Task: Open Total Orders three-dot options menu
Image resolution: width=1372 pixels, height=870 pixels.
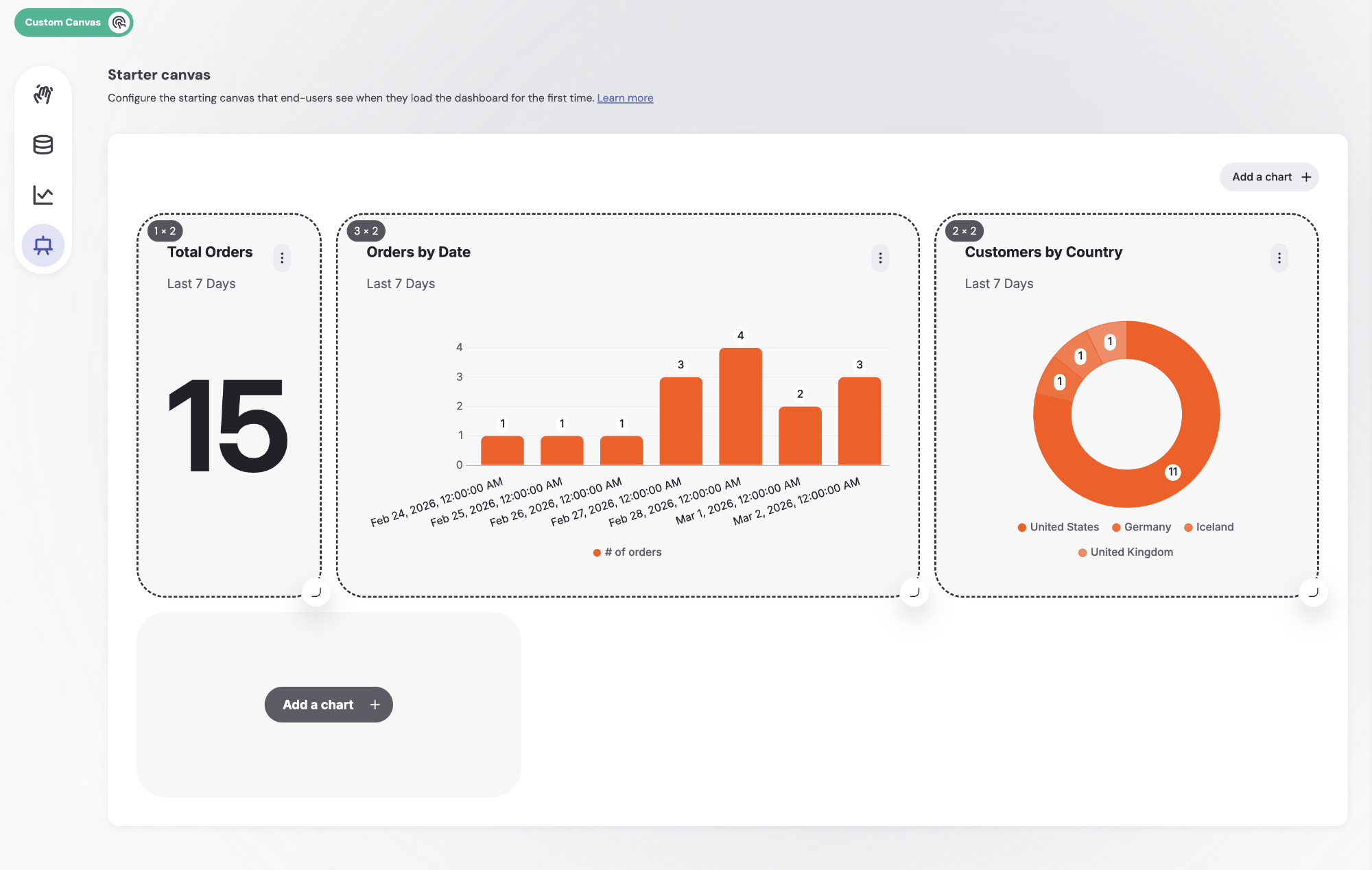Action: pyautogui.click(x=282, y=258)
